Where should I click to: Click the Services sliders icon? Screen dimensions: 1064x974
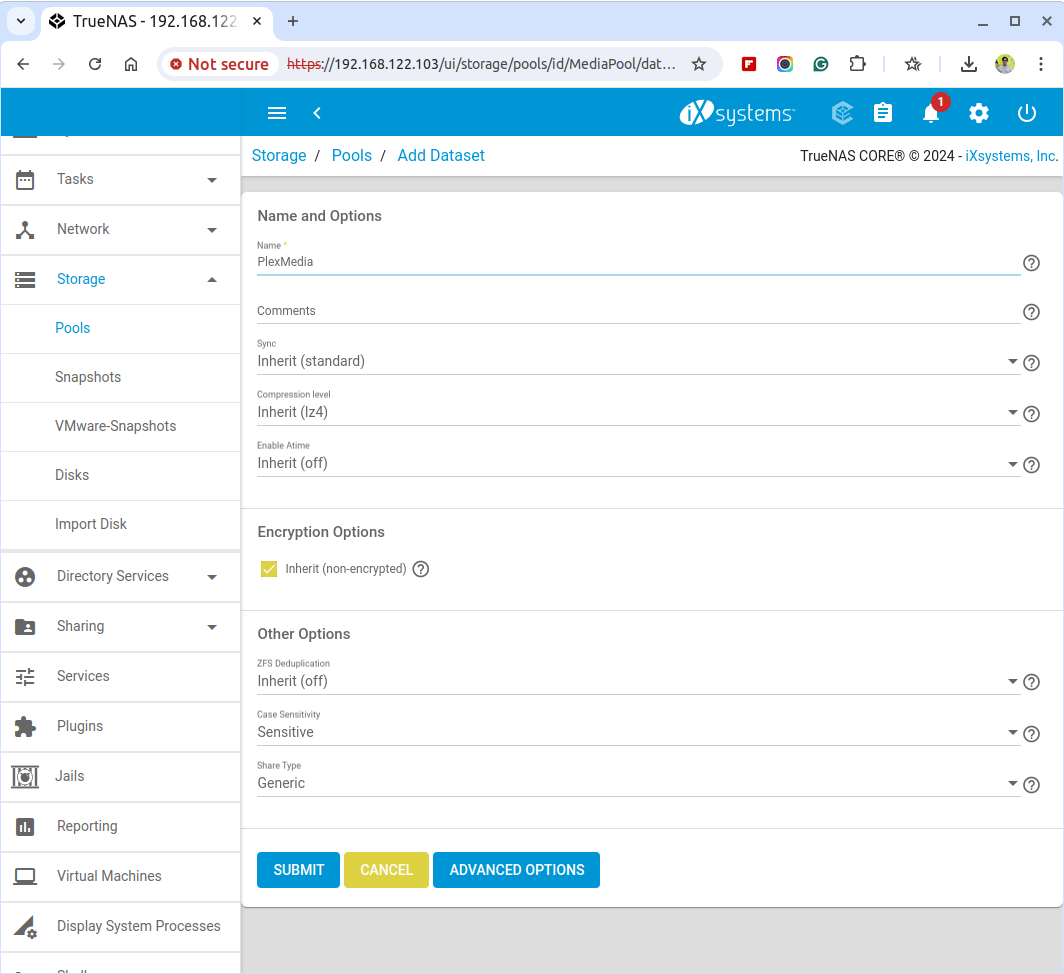tap(25, 677)
